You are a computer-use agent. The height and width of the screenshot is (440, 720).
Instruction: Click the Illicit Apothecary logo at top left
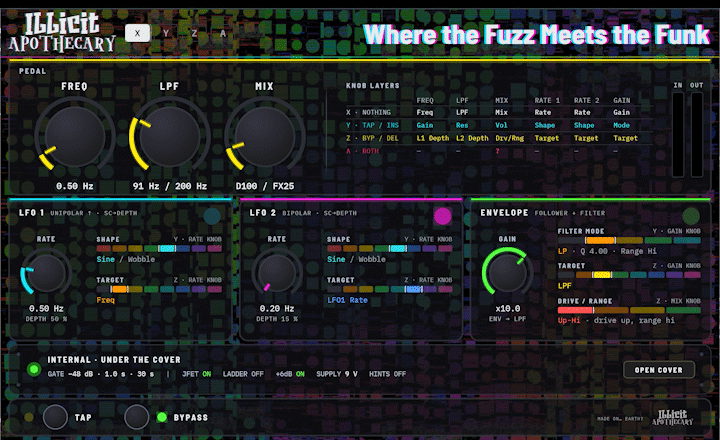(x=62, y=33)
